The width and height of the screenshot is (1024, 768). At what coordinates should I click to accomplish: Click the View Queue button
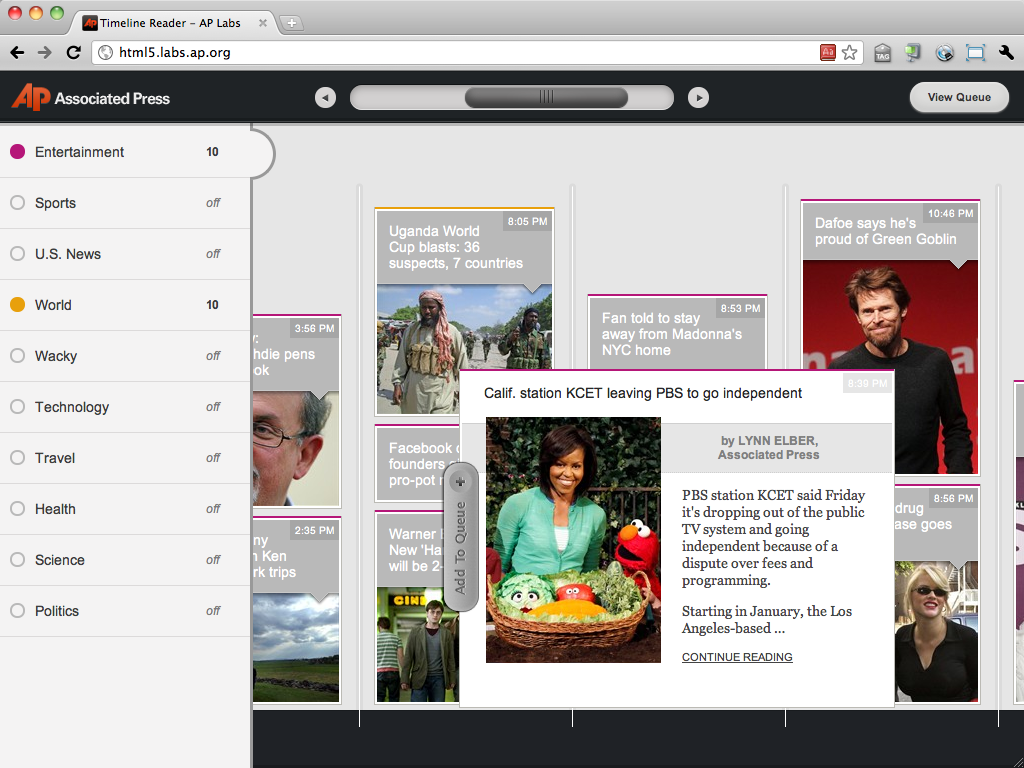pyautogui.click(x=959, y=97)
